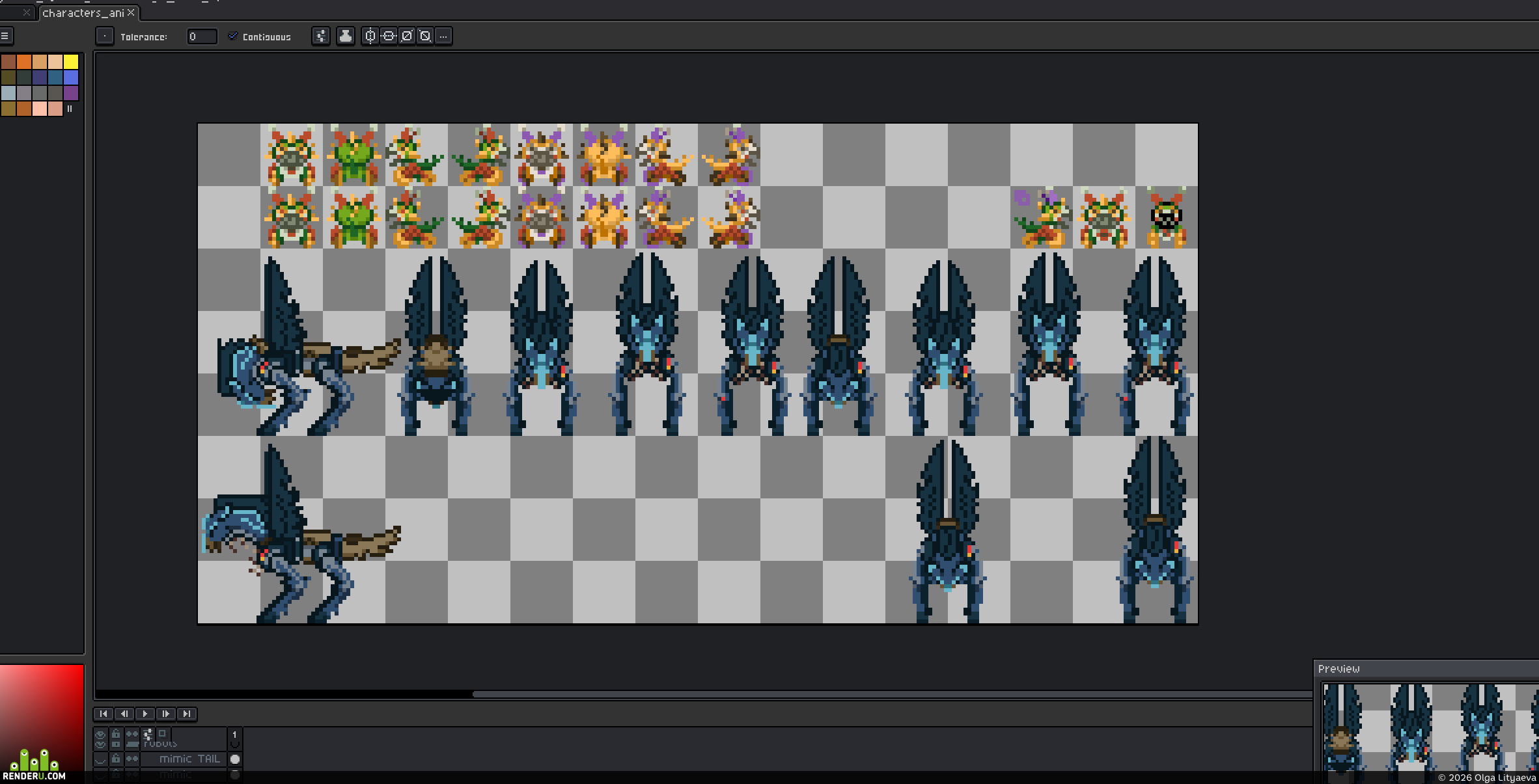Open the palette options hamburger menu
The image size is (1539, 784).
5,36
